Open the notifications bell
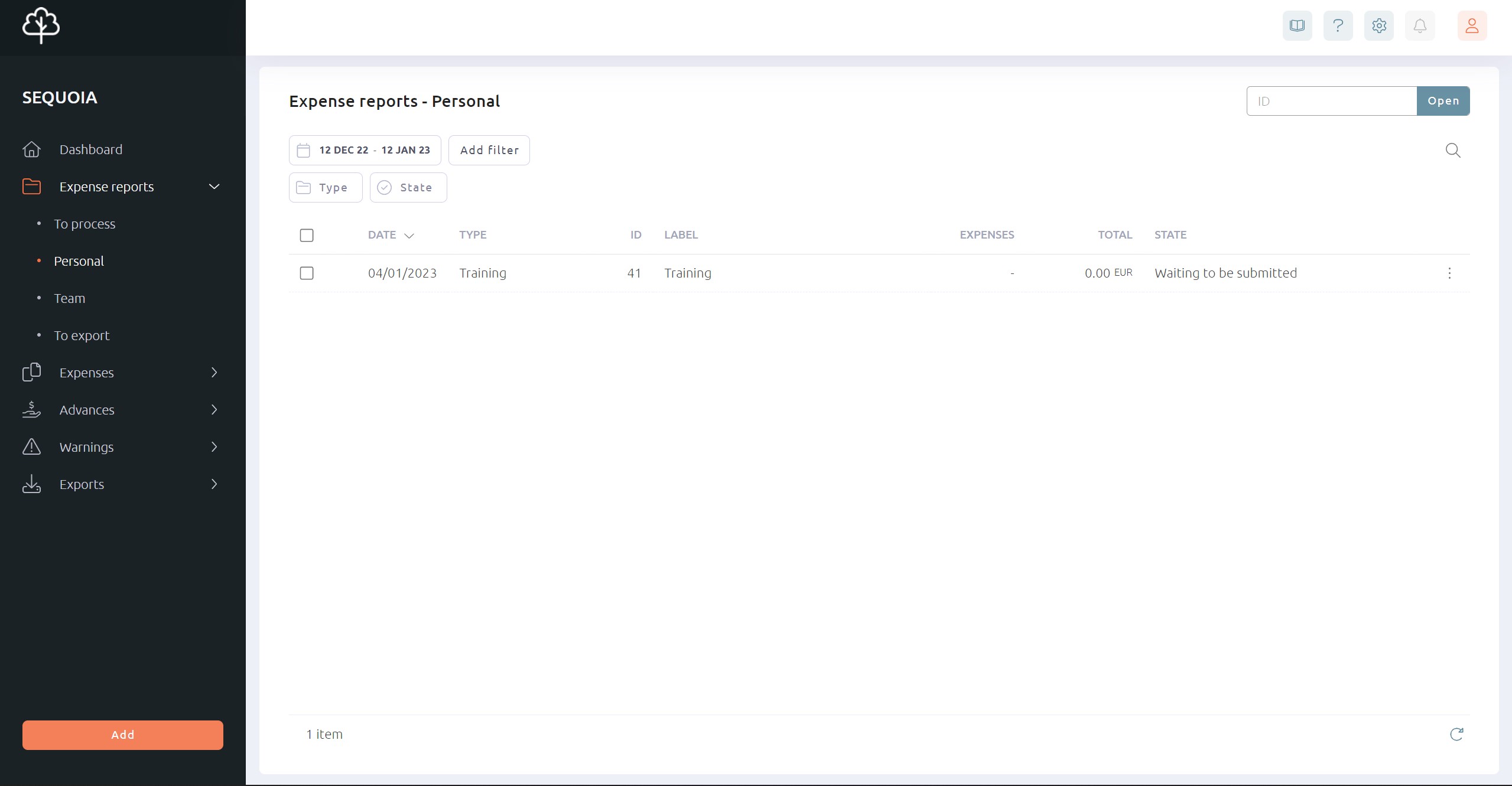The height and width of the screenshot is (786, 1512). [1419, 26]
